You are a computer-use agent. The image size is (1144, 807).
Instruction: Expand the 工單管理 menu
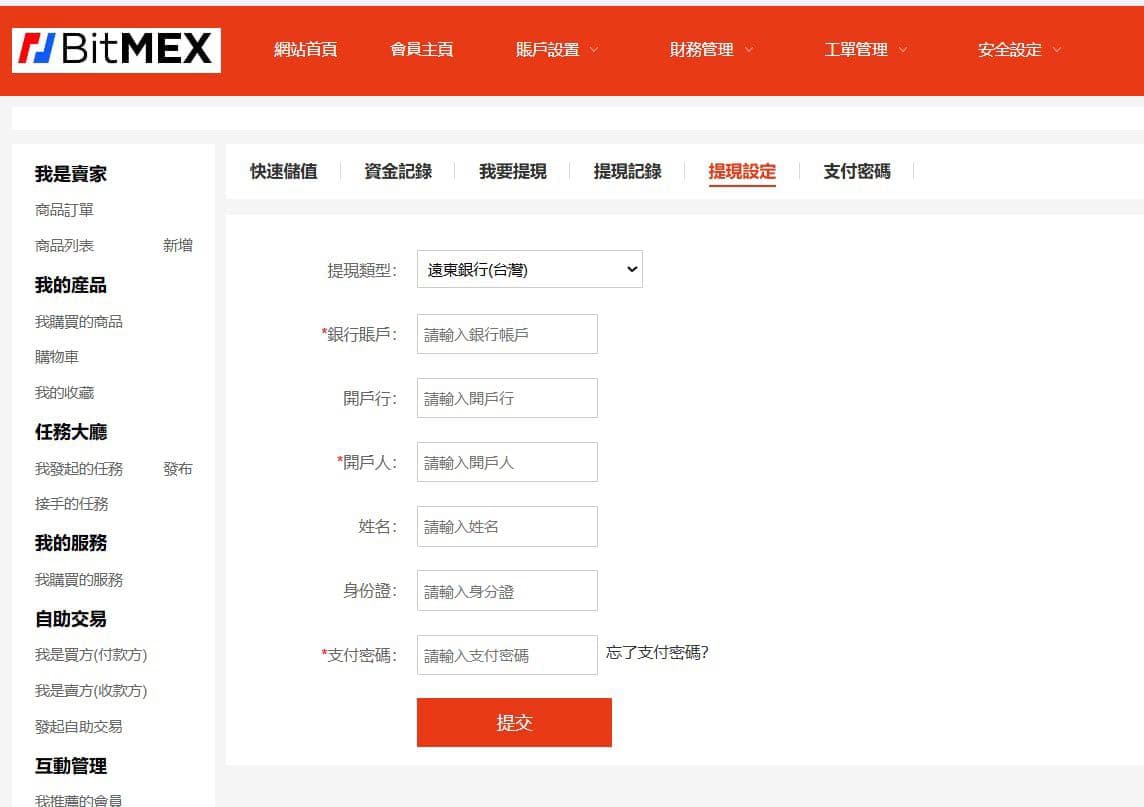865,50
